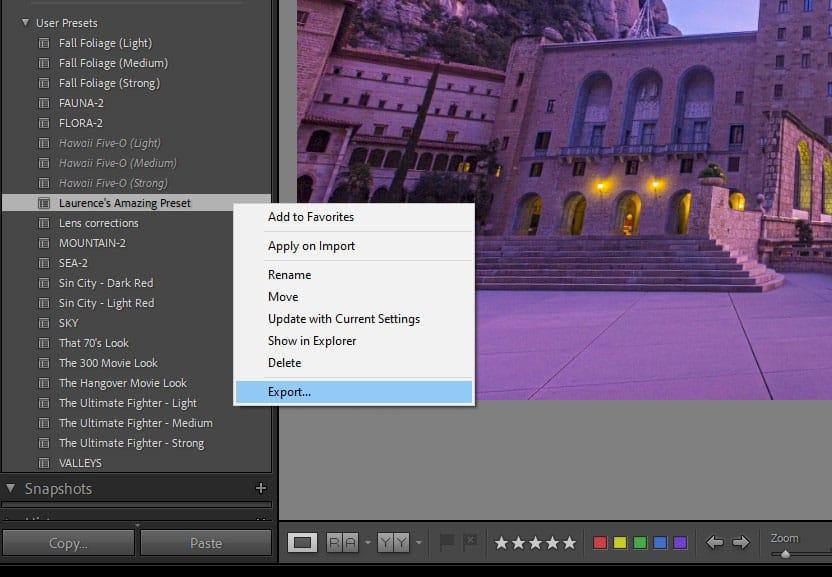
Task: Go to previous photo with the left arrow
Action: point(716,542)
